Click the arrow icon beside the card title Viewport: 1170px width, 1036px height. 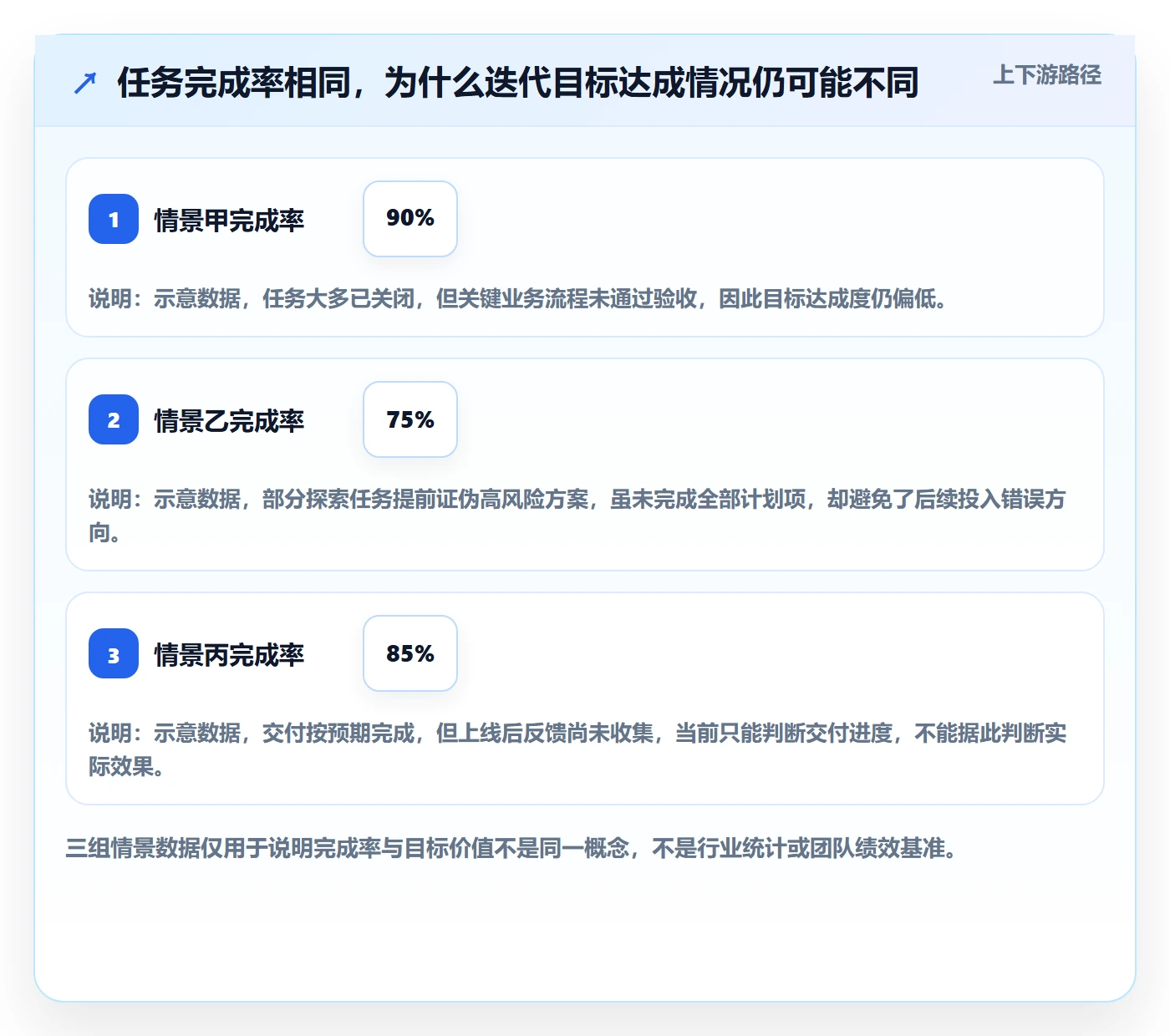coord(85,83)
